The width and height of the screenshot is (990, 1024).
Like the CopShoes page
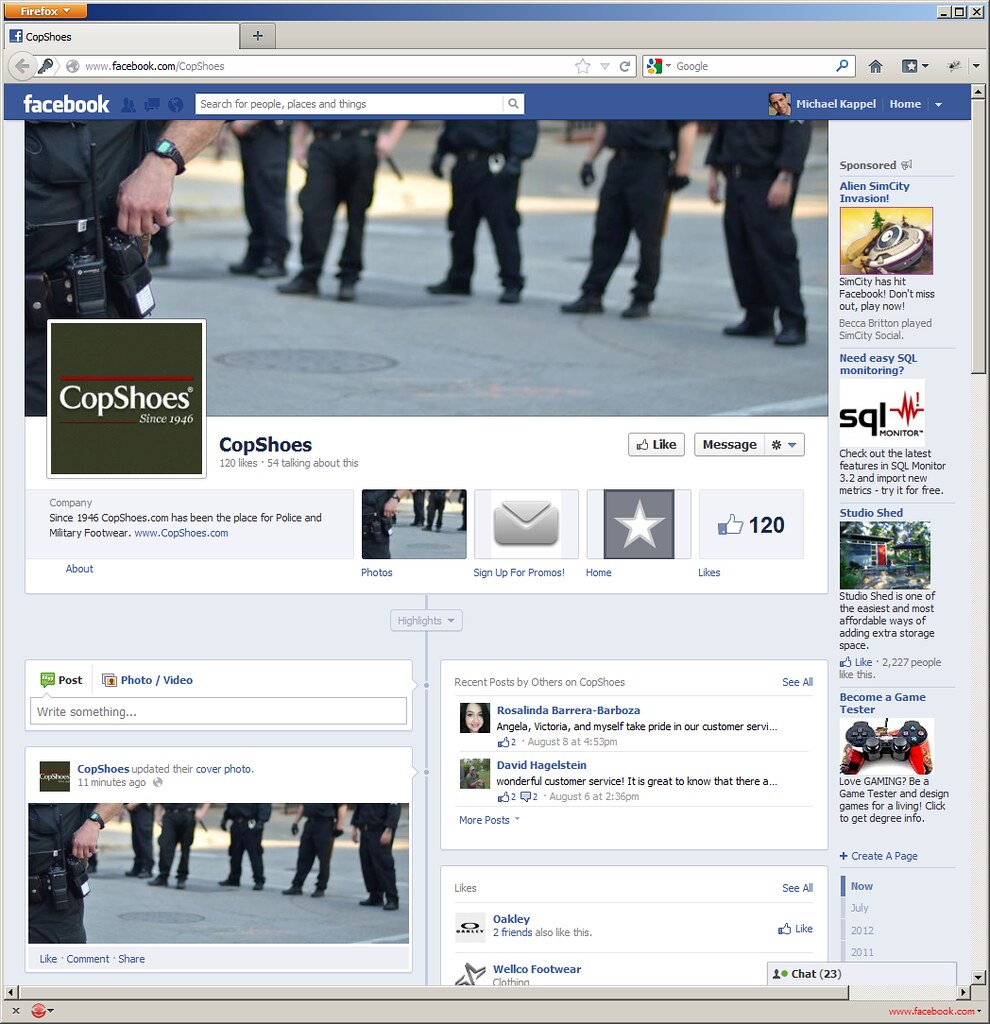click(x=656, y=445)
